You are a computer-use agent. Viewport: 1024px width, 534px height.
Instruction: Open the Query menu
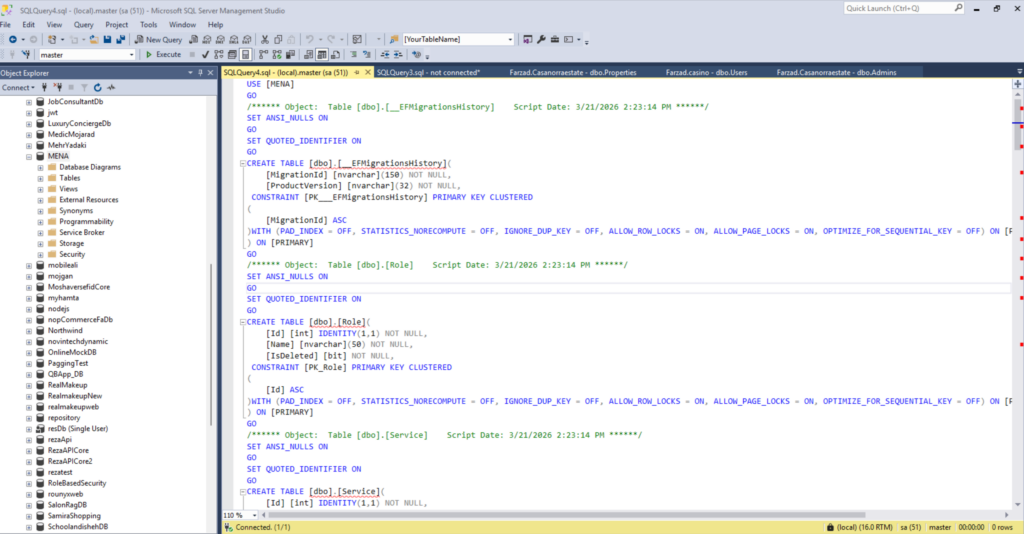click(x=84, y=25)
